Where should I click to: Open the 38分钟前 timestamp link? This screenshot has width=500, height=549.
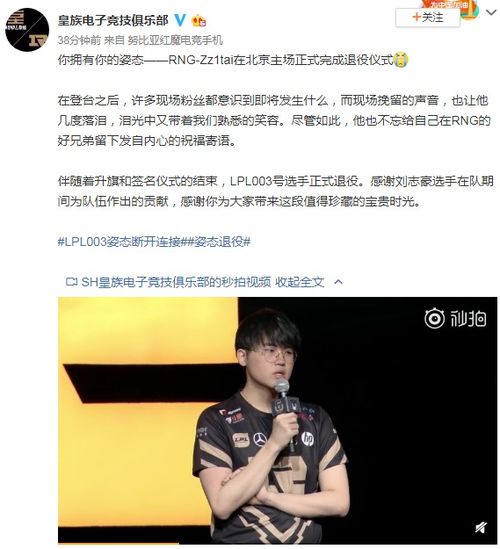[79, 40]
